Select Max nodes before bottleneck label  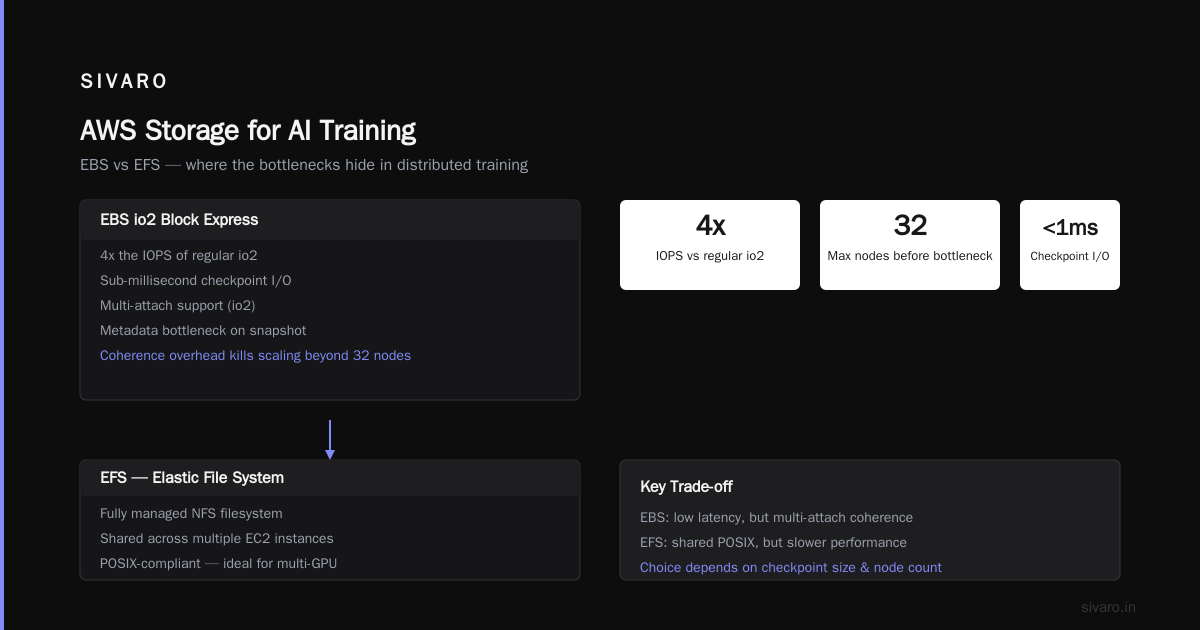tap(910, 255)
